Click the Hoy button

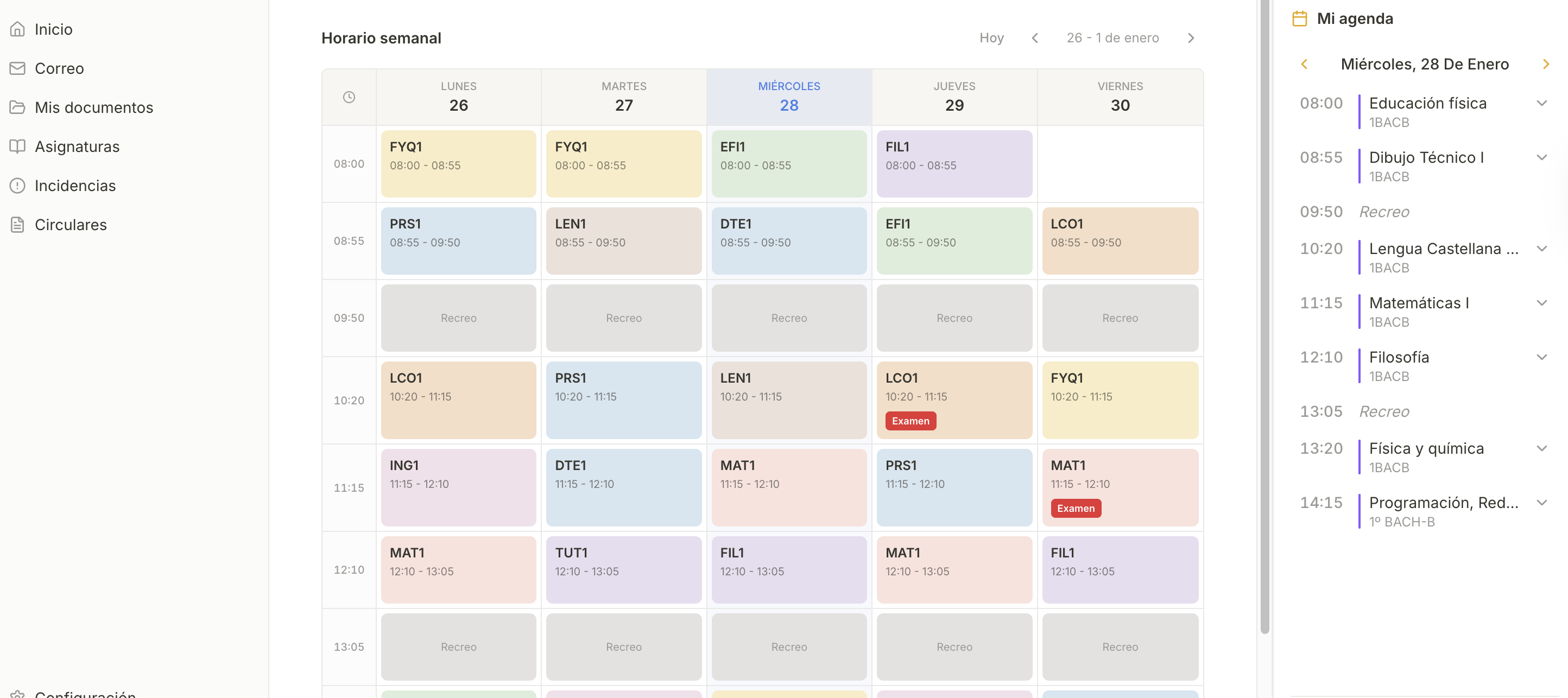coord(991,39)
